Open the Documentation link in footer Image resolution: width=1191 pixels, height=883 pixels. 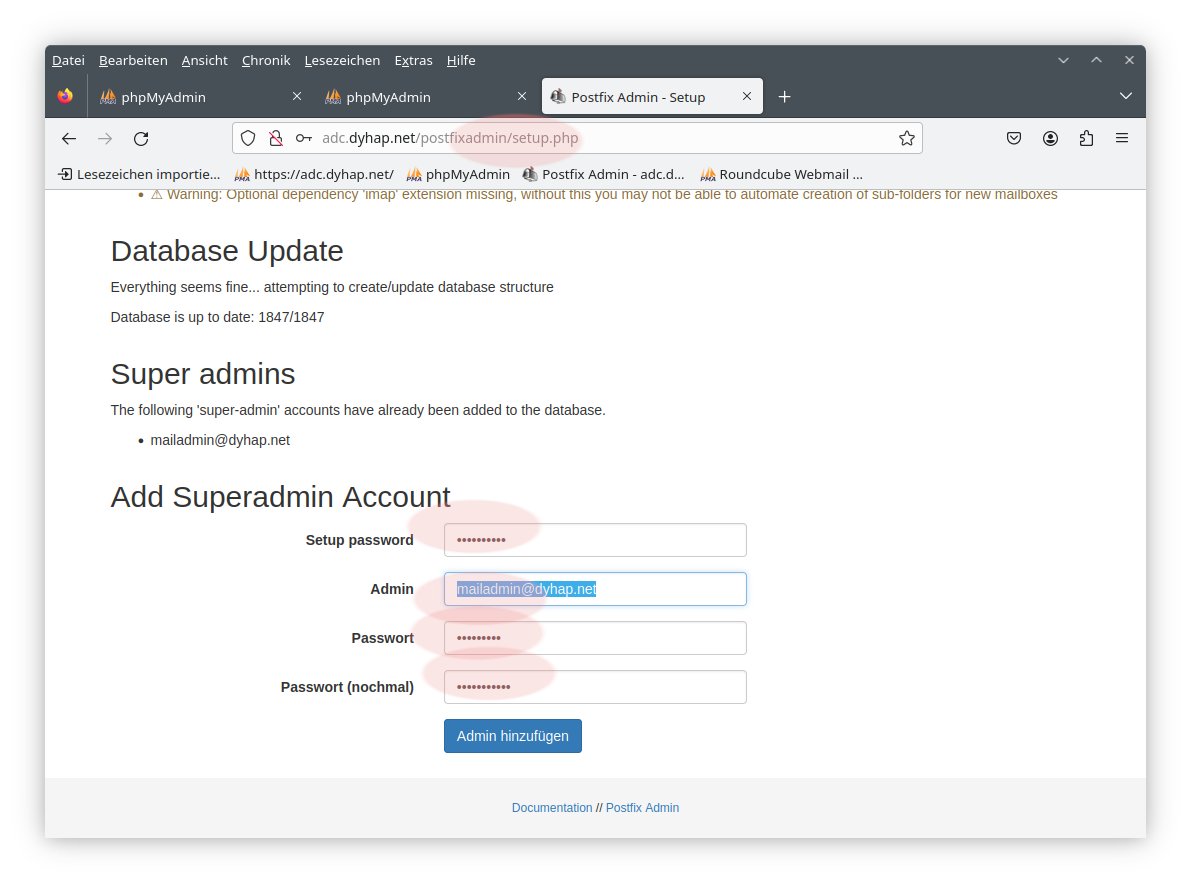tap(551, 808)
